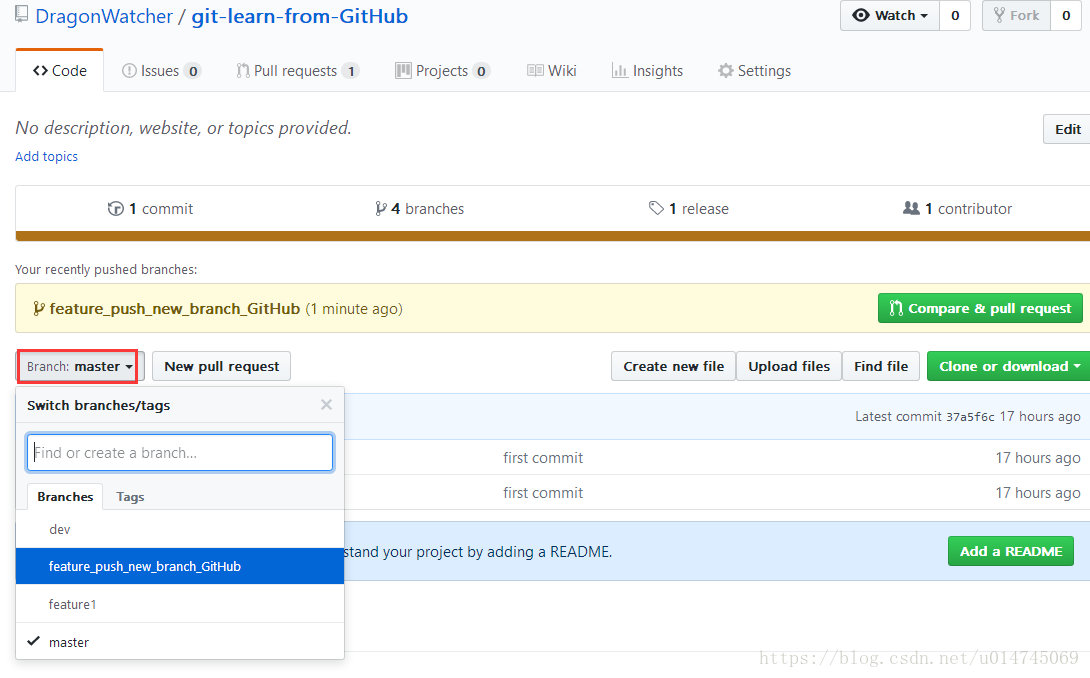Click the Code brackets icon
Viewport: 1090px width, 678px height.
(40, 71)
